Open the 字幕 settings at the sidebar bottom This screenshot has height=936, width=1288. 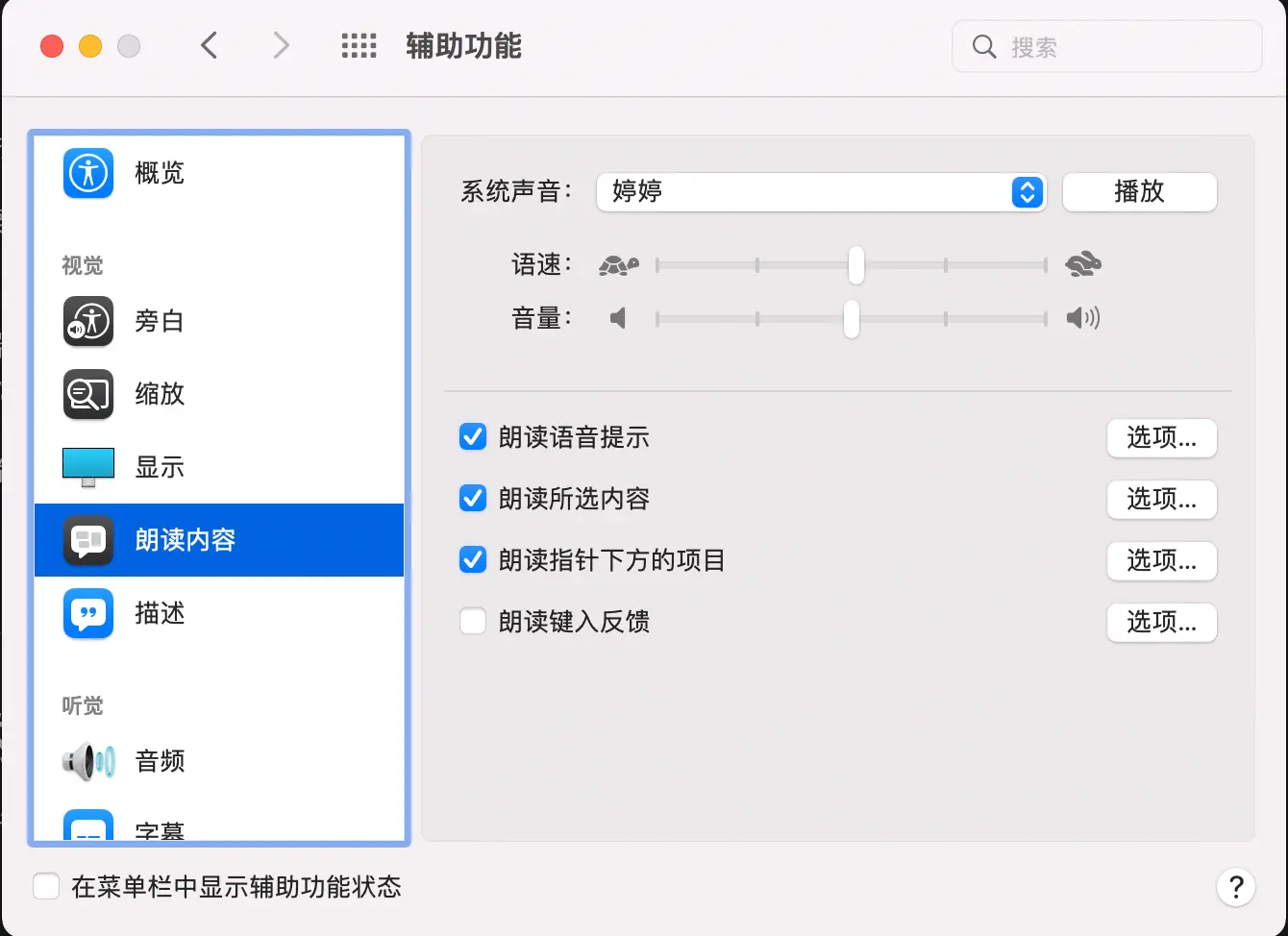160,826
